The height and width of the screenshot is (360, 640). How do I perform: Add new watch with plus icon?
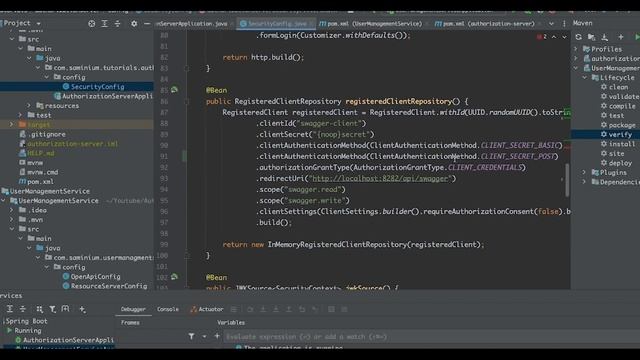pos(217,336)
